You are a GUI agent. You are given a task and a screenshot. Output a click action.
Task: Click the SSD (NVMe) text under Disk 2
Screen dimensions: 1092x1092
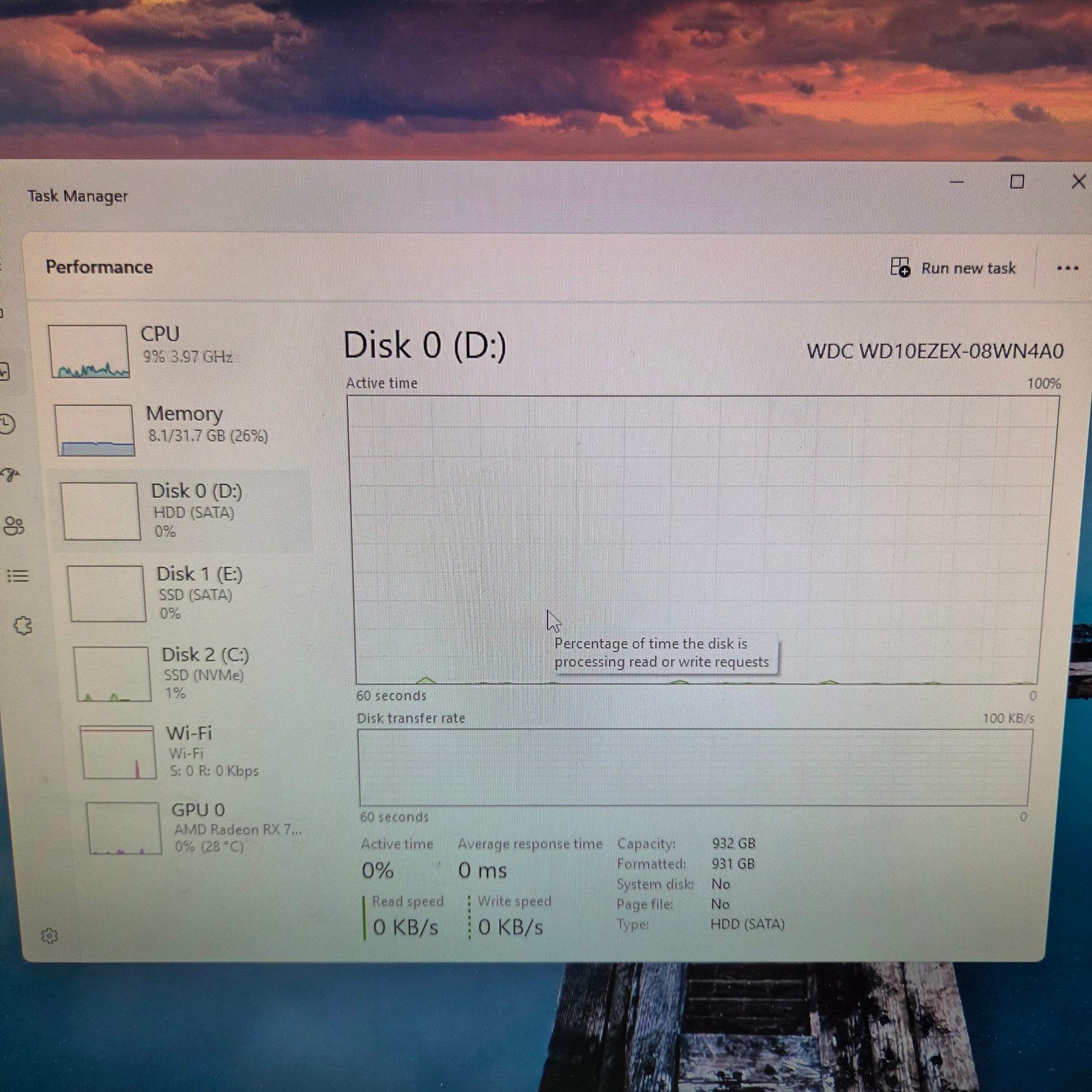pos(203,675)
